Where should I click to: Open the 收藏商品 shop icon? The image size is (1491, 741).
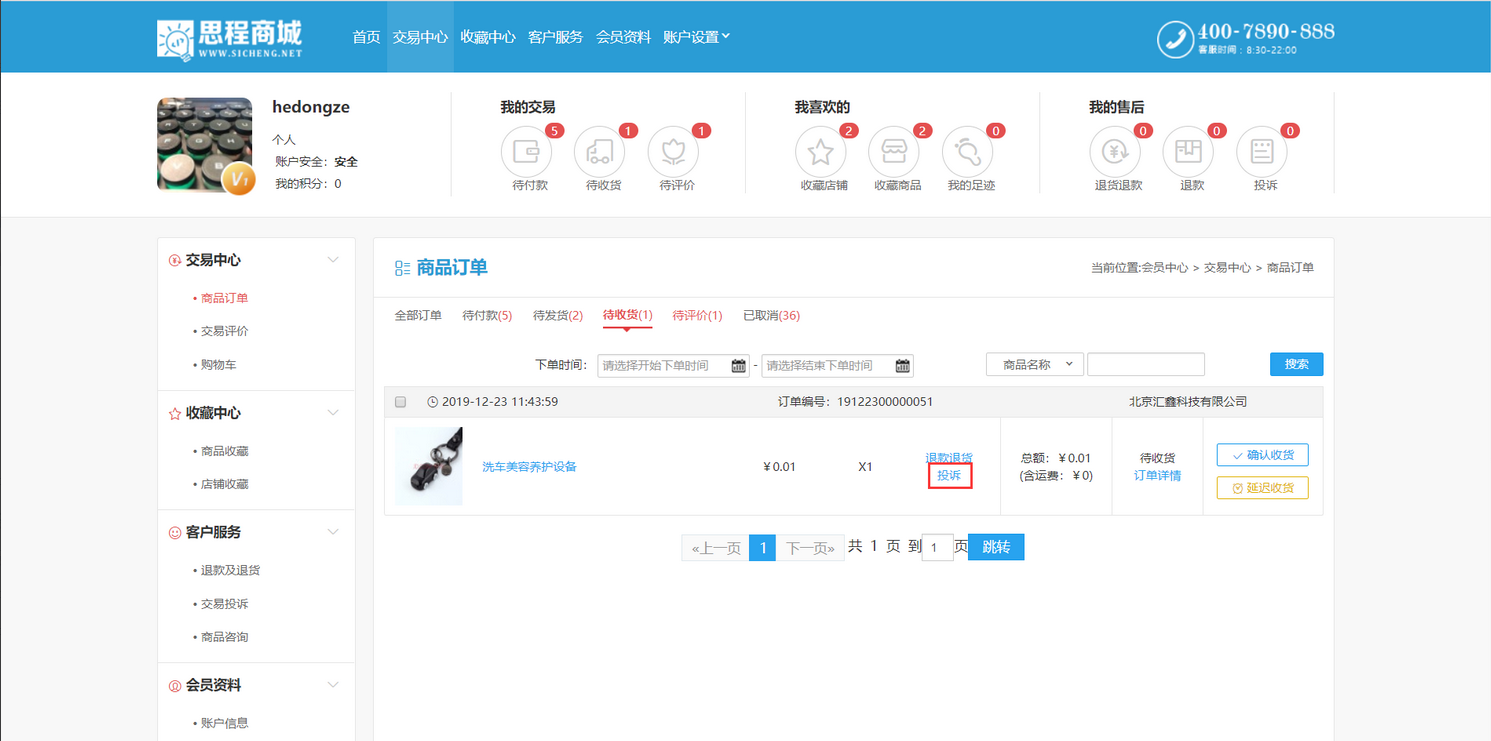click(894, 152)
